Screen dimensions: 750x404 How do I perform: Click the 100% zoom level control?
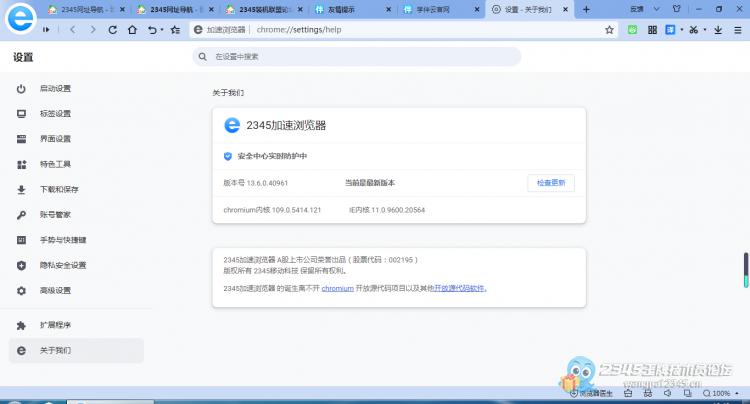tap(717, 393)
